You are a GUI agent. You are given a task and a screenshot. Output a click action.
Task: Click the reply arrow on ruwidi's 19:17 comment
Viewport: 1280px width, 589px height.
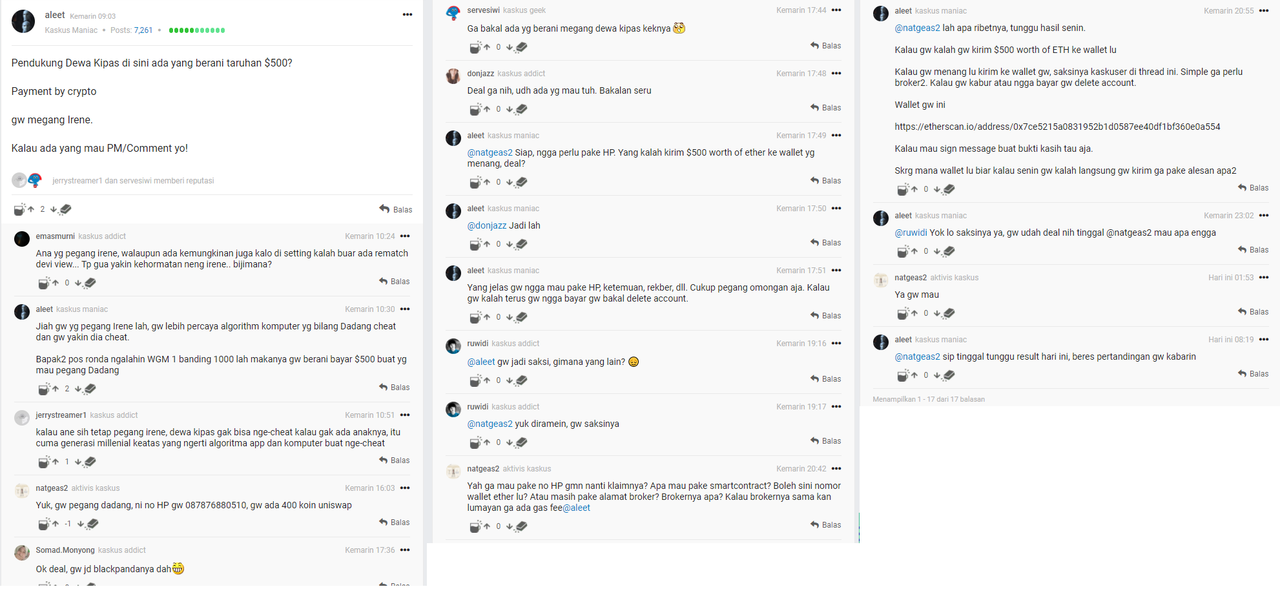(823, 441)
